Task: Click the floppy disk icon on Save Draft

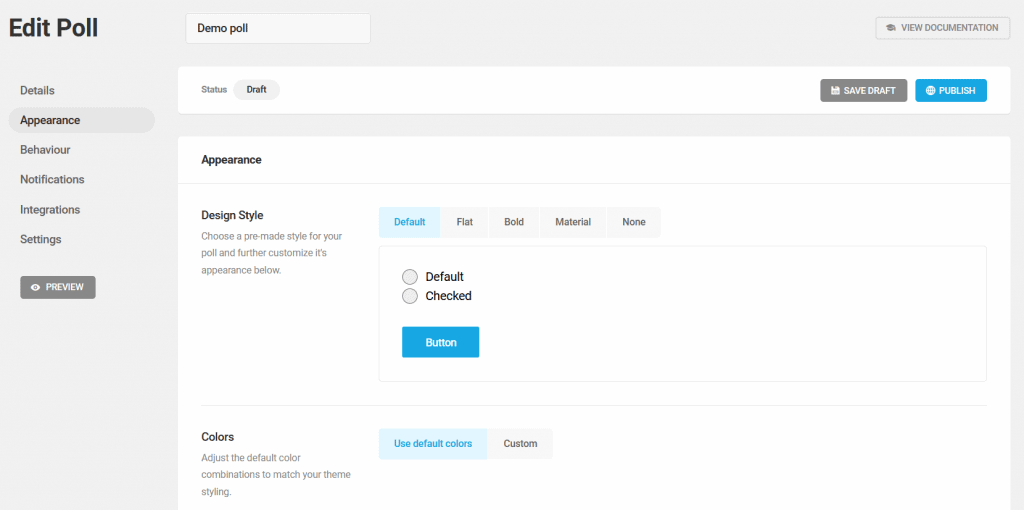Action: tap(835, 91)
